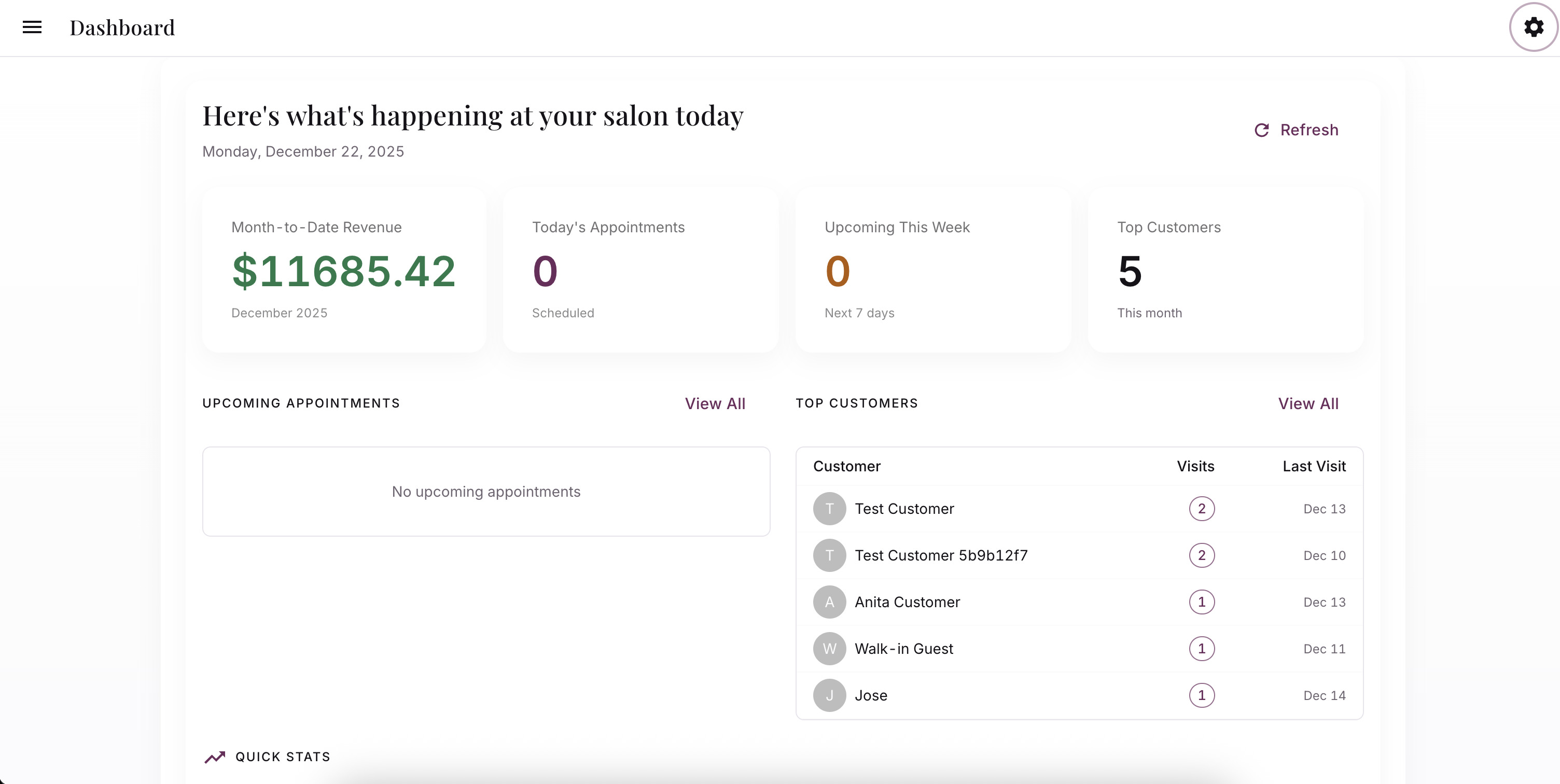This screenshot has height=784, width=1560.
Task: View all upcoming appointments
Action: click(715, 404)
